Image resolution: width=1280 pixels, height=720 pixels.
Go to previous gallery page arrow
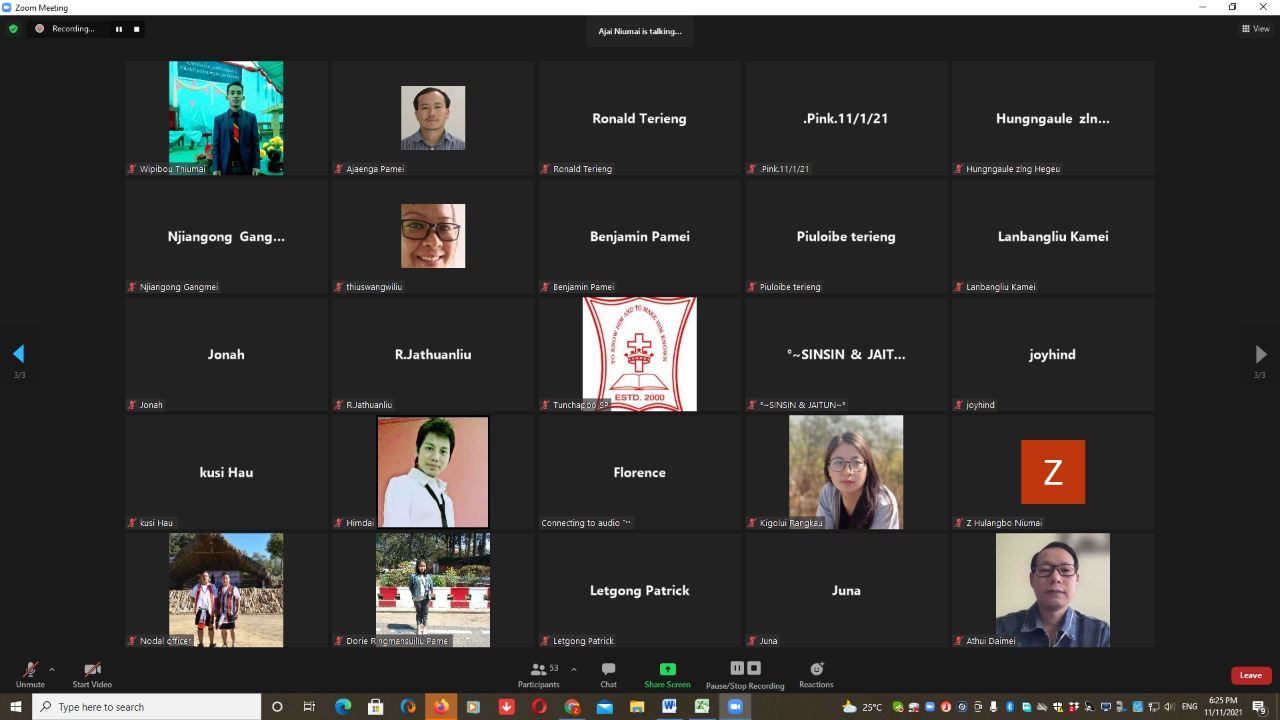[x=18, y=354]
